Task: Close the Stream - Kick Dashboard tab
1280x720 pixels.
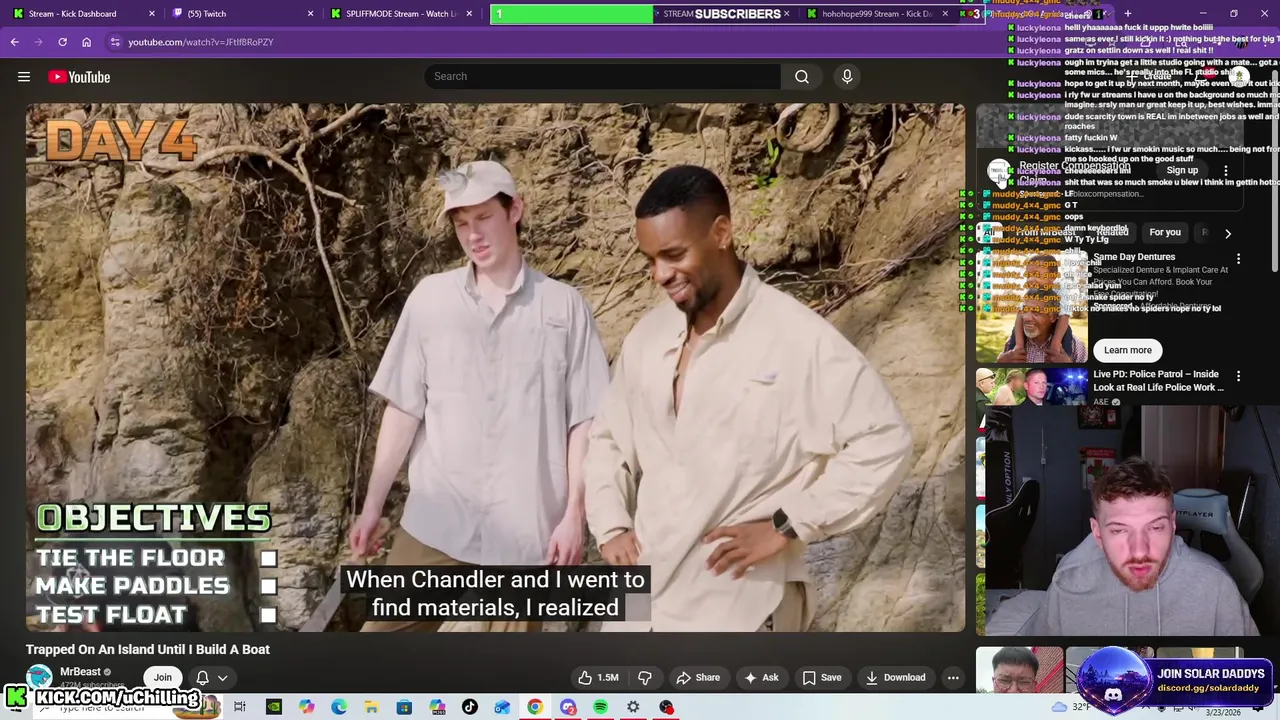Action: [152, 14]
